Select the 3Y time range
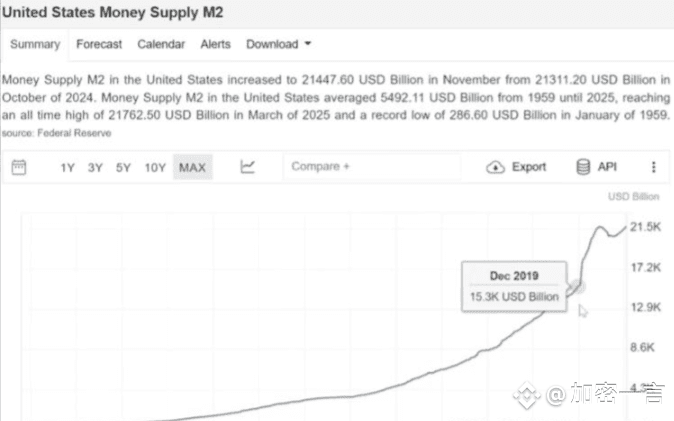This screenshot has width=674, height=421. click(x=95, y=167)
